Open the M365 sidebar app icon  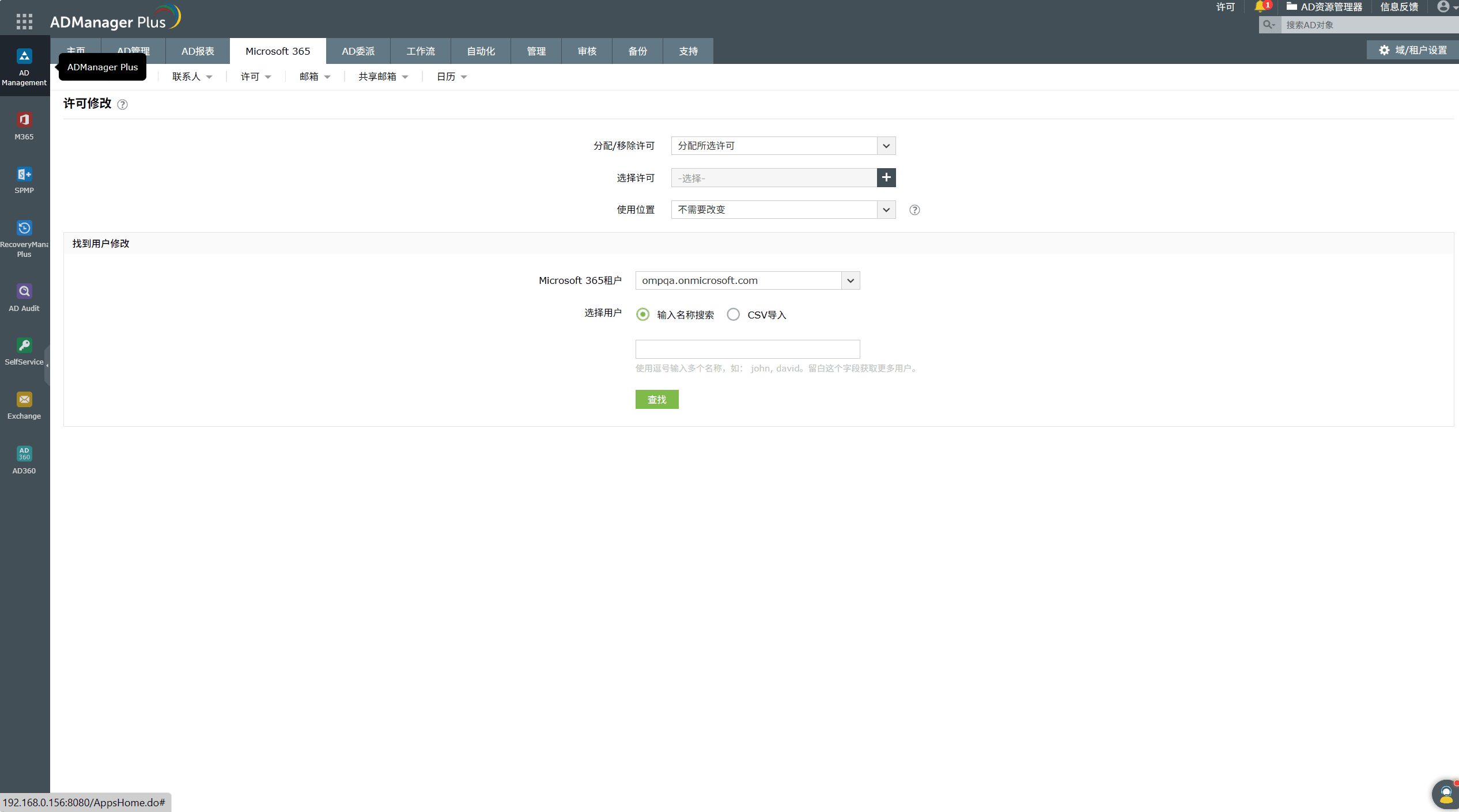click(x=24, y=120)
